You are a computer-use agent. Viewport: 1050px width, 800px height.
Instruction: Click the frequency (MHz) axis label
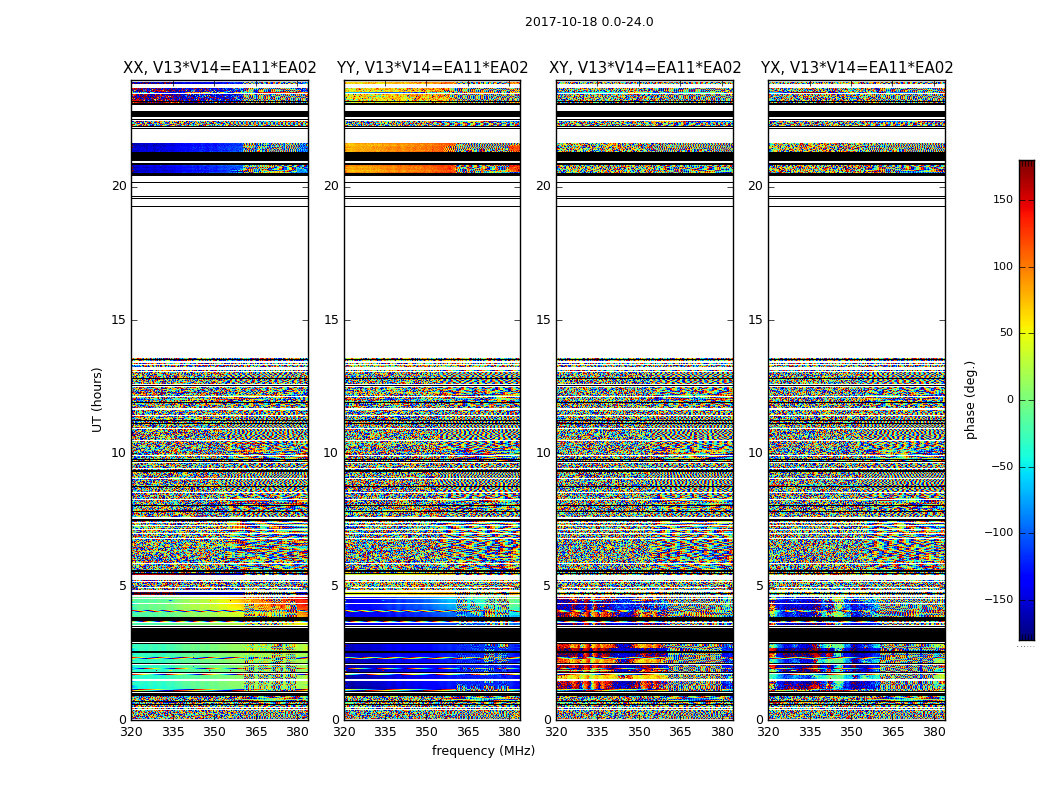483,750
